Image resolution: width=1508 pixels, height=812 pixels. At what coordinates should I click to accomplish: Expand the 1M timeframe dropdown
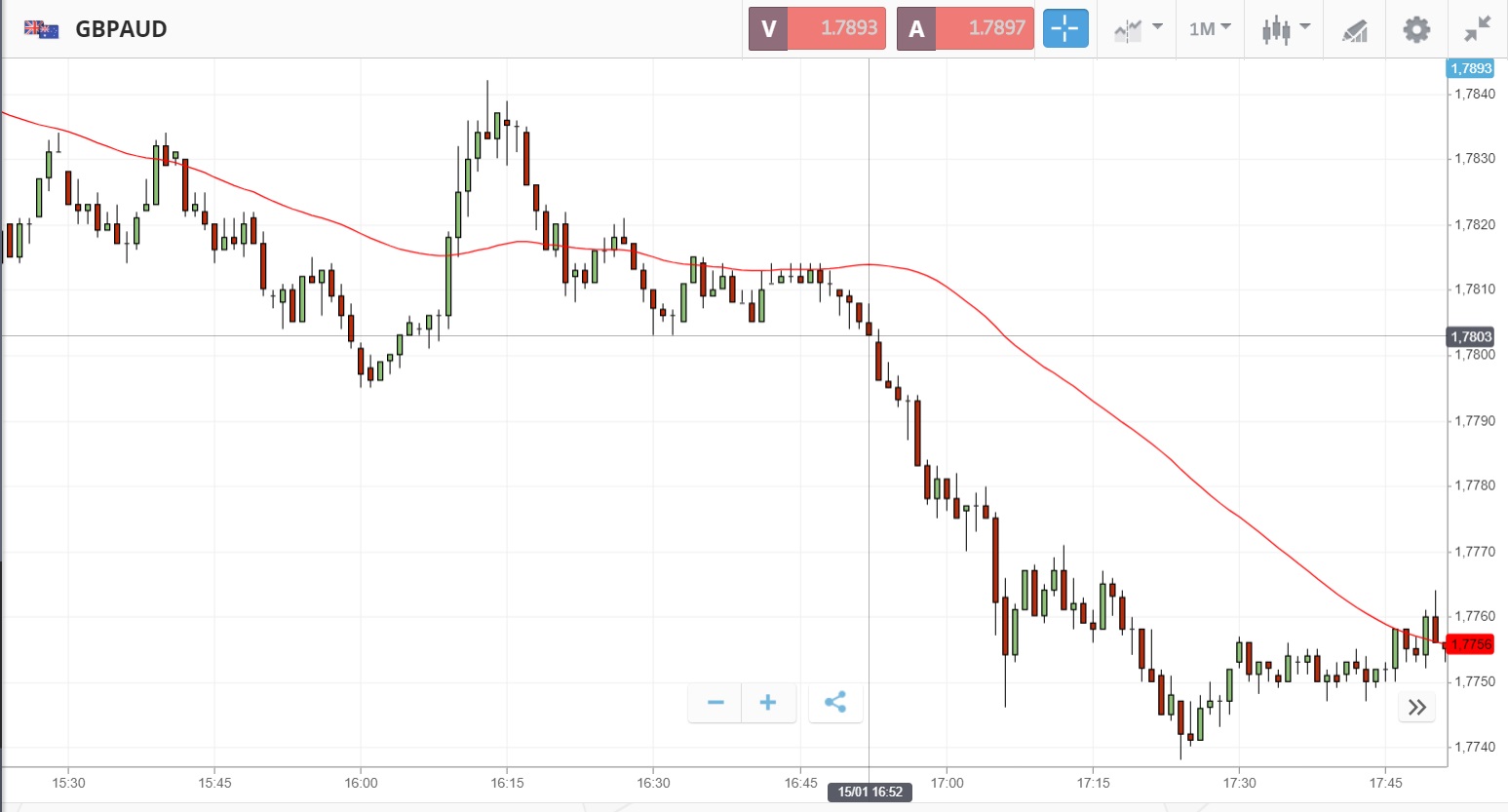(x=1210, y=29)
